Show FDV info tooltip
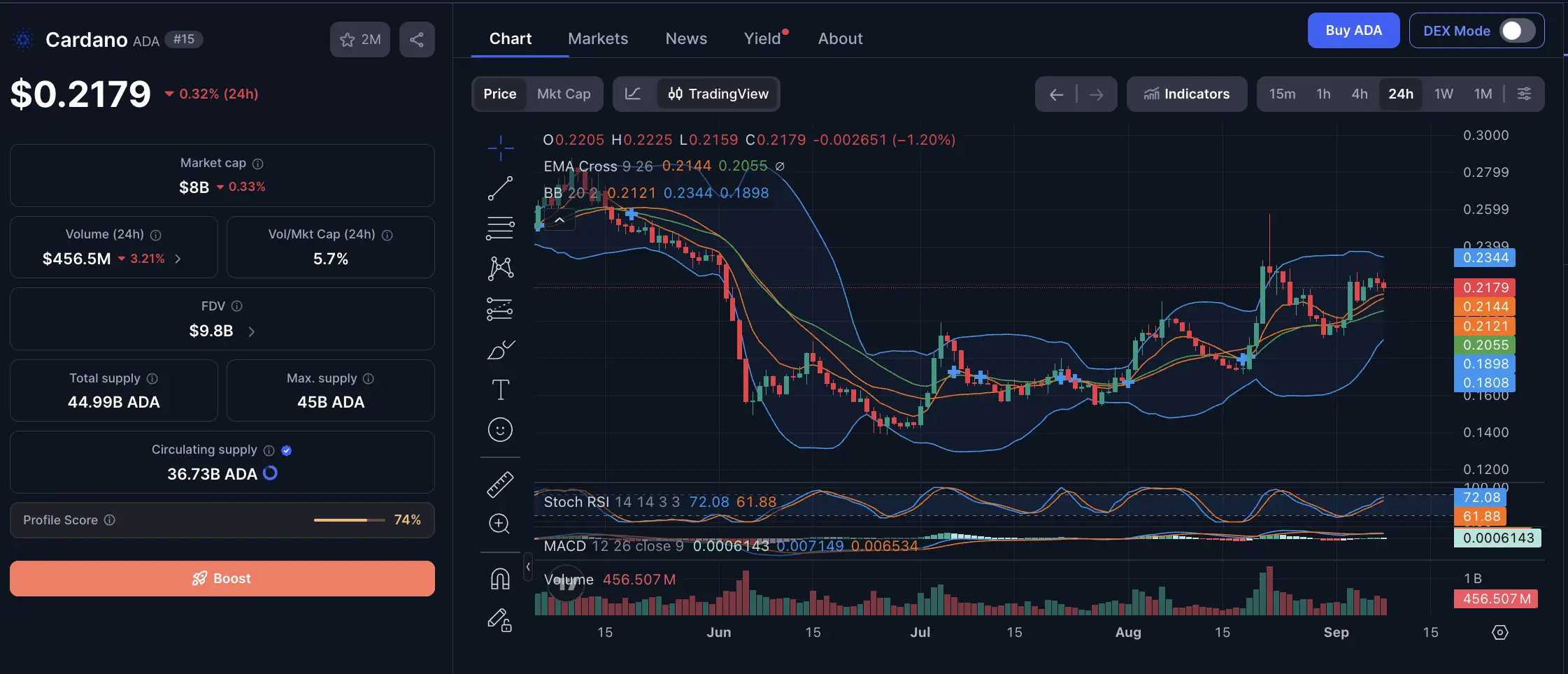The width and height of the screenshot is (1568, 674). click(237, 306)
